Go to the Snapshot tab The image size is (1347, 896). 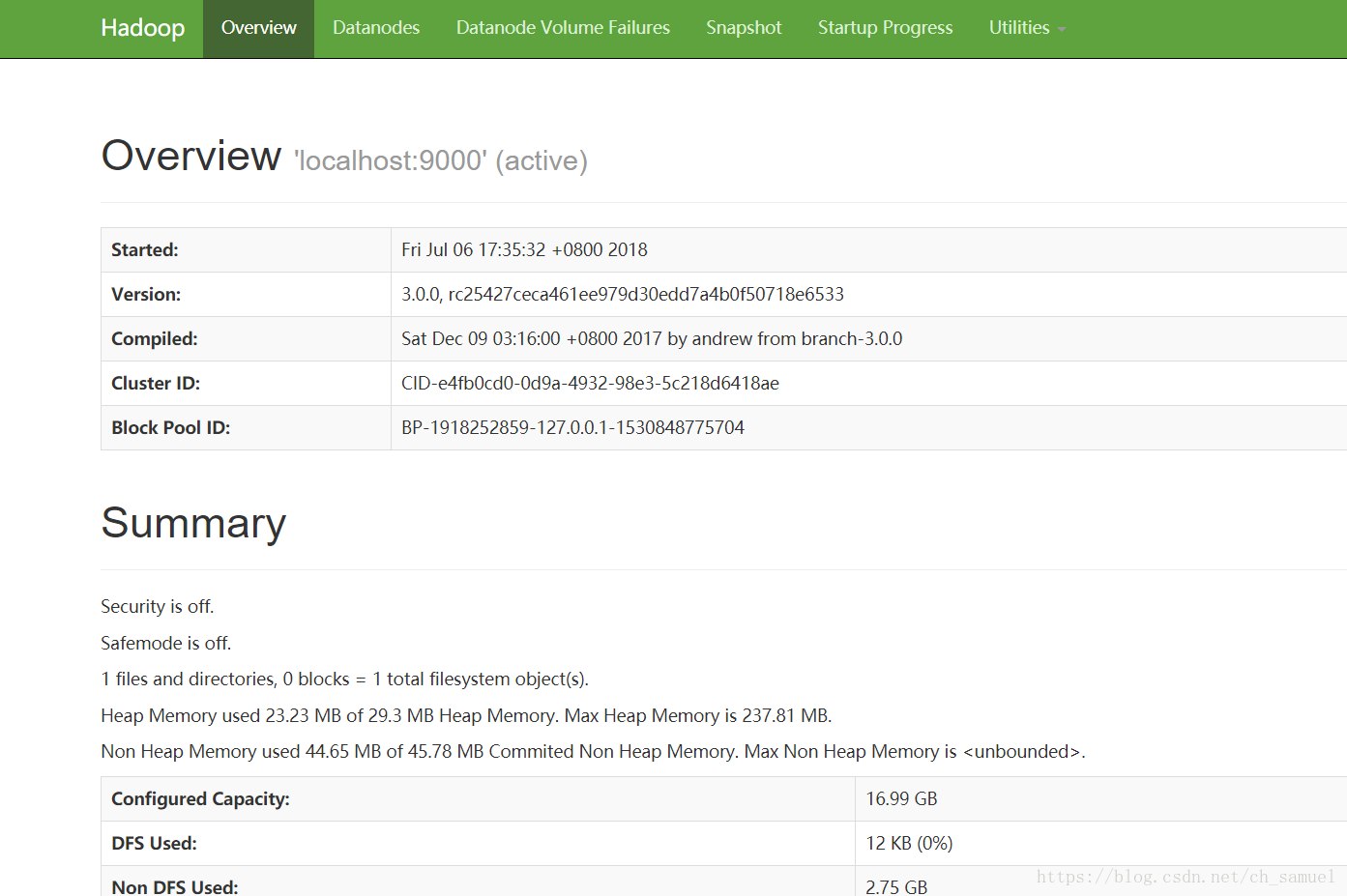point(744,28)
